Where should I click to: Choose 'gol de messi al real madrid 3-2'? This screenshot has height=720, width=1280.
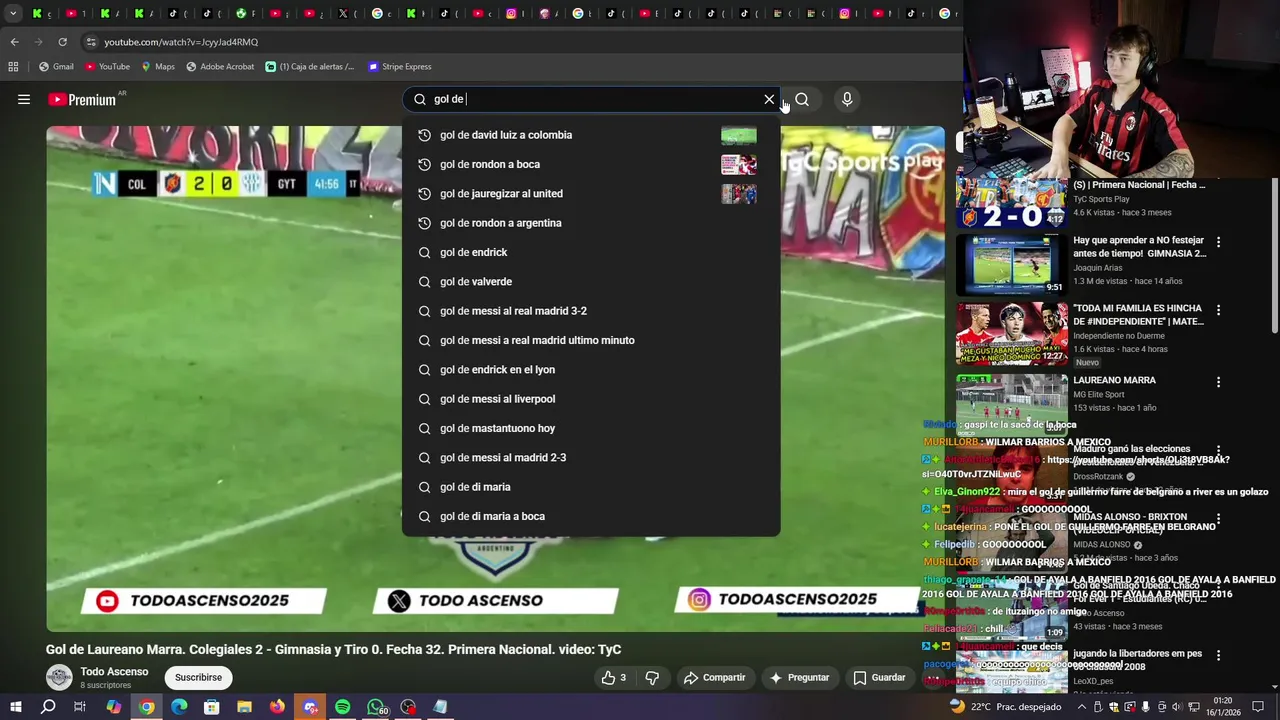coord(590,311)
